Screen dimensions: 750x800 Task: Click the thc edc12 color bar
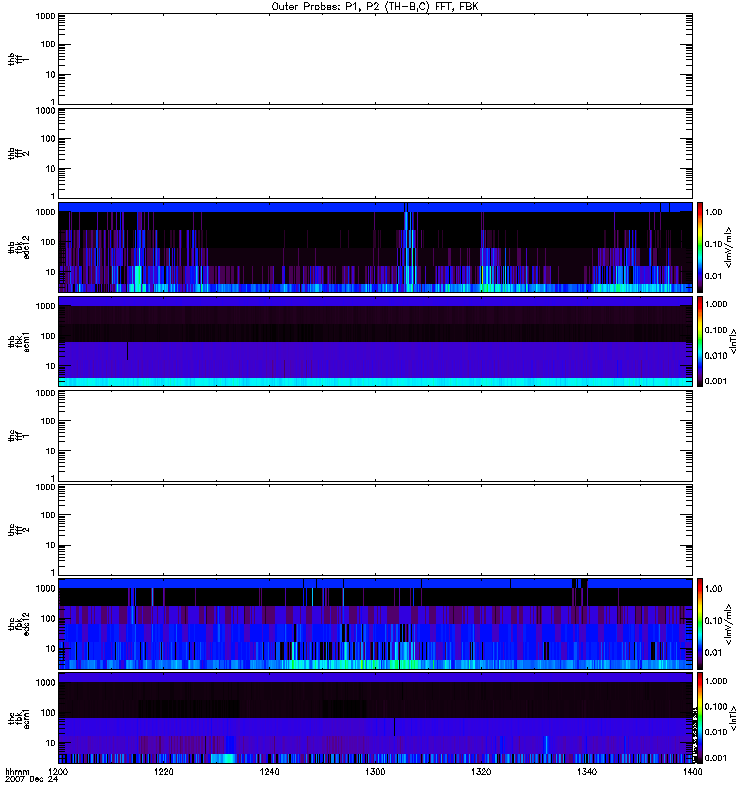pyautogui.click(x=700, y=624)
